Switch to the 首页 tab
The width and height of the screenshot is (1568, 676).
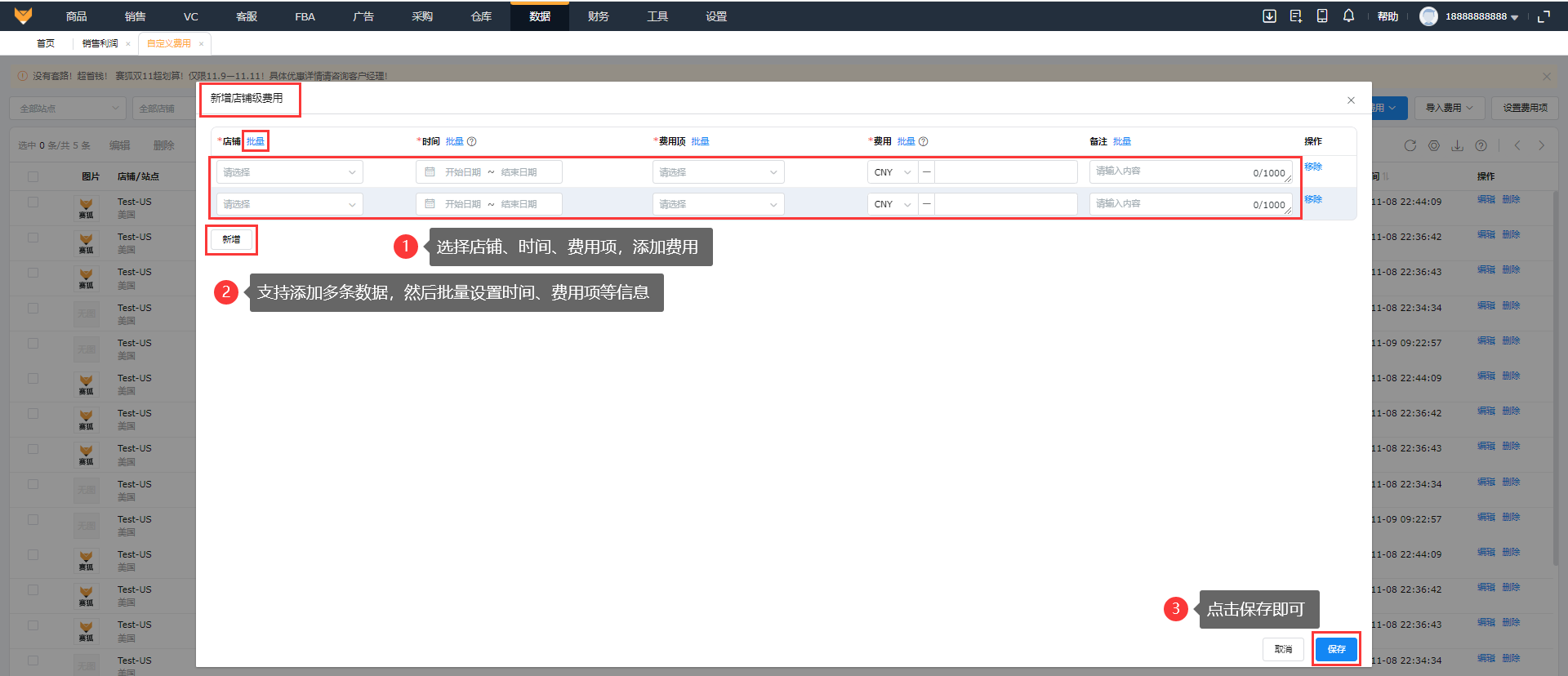[x=46, y=44]
